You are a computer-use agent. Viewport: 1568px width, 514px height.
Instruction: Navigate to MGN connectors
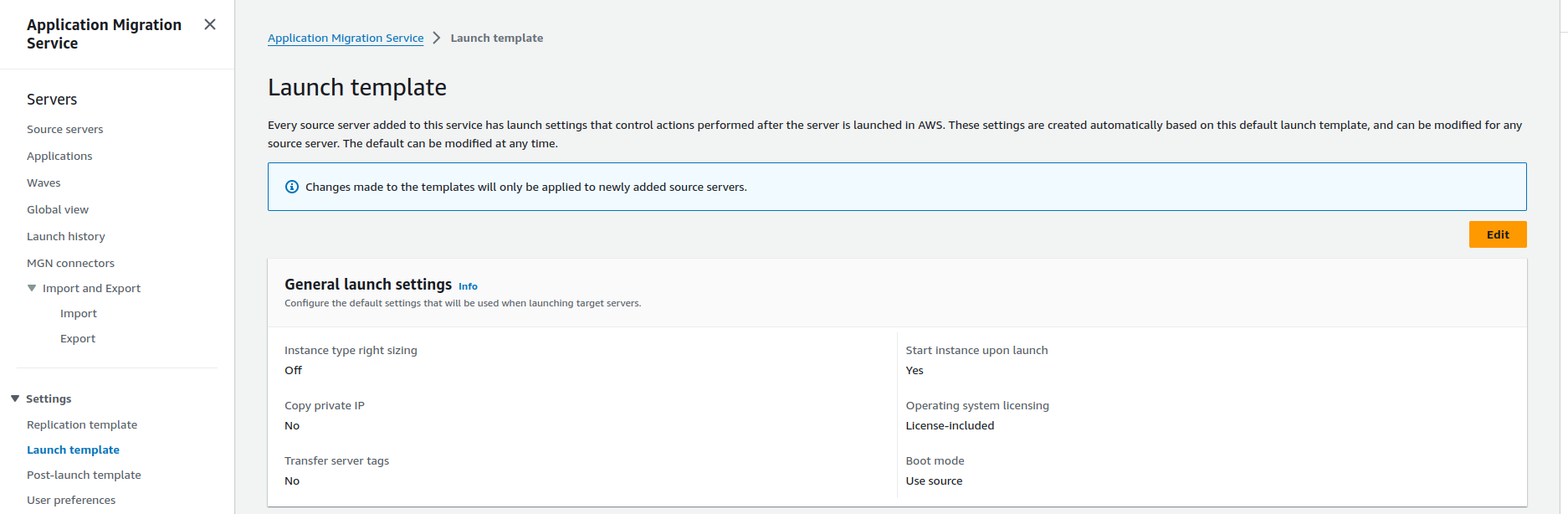point(70,263)
